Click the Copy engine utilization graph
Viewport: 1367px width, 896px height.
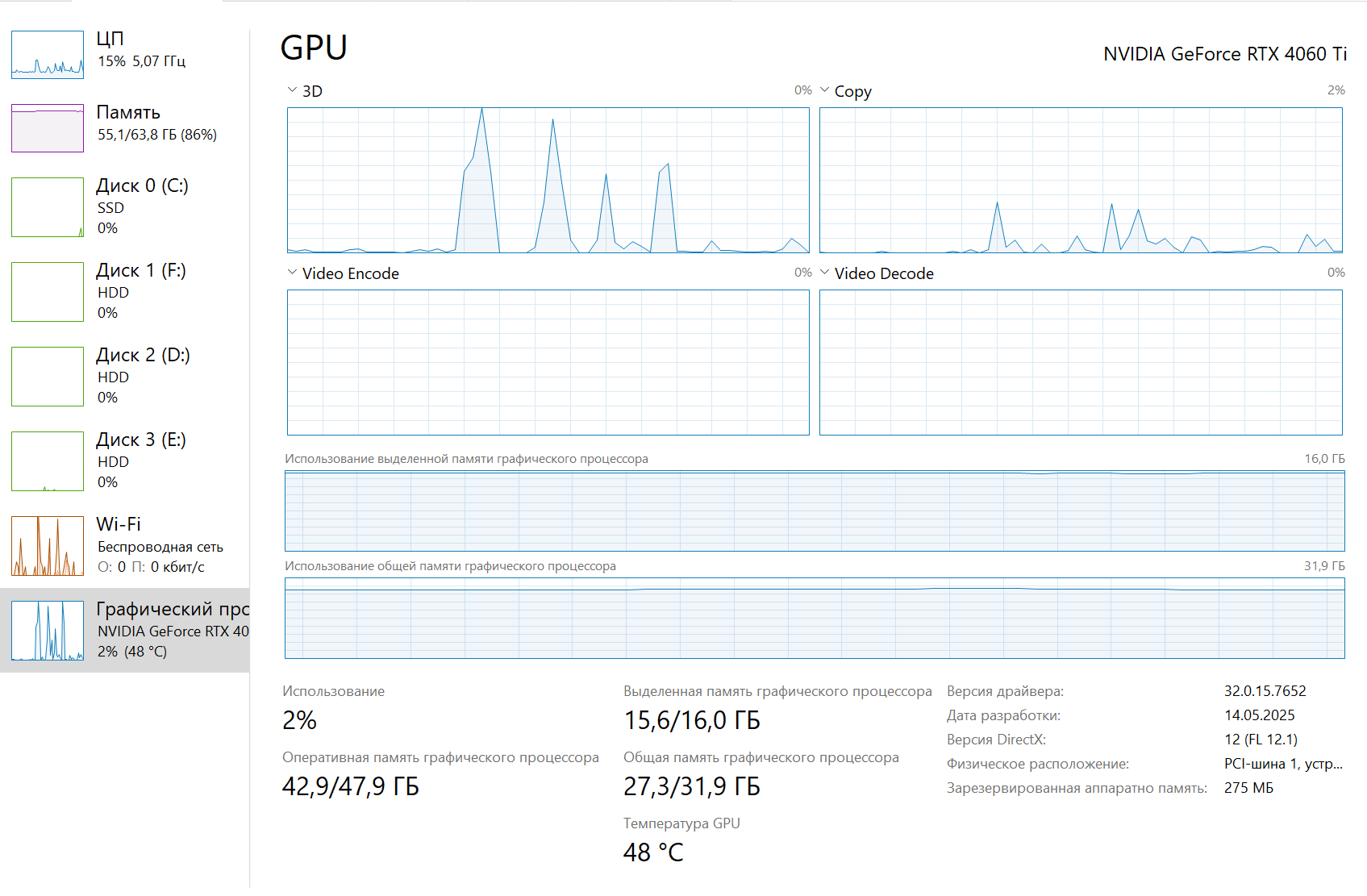tap(1081, 181)
